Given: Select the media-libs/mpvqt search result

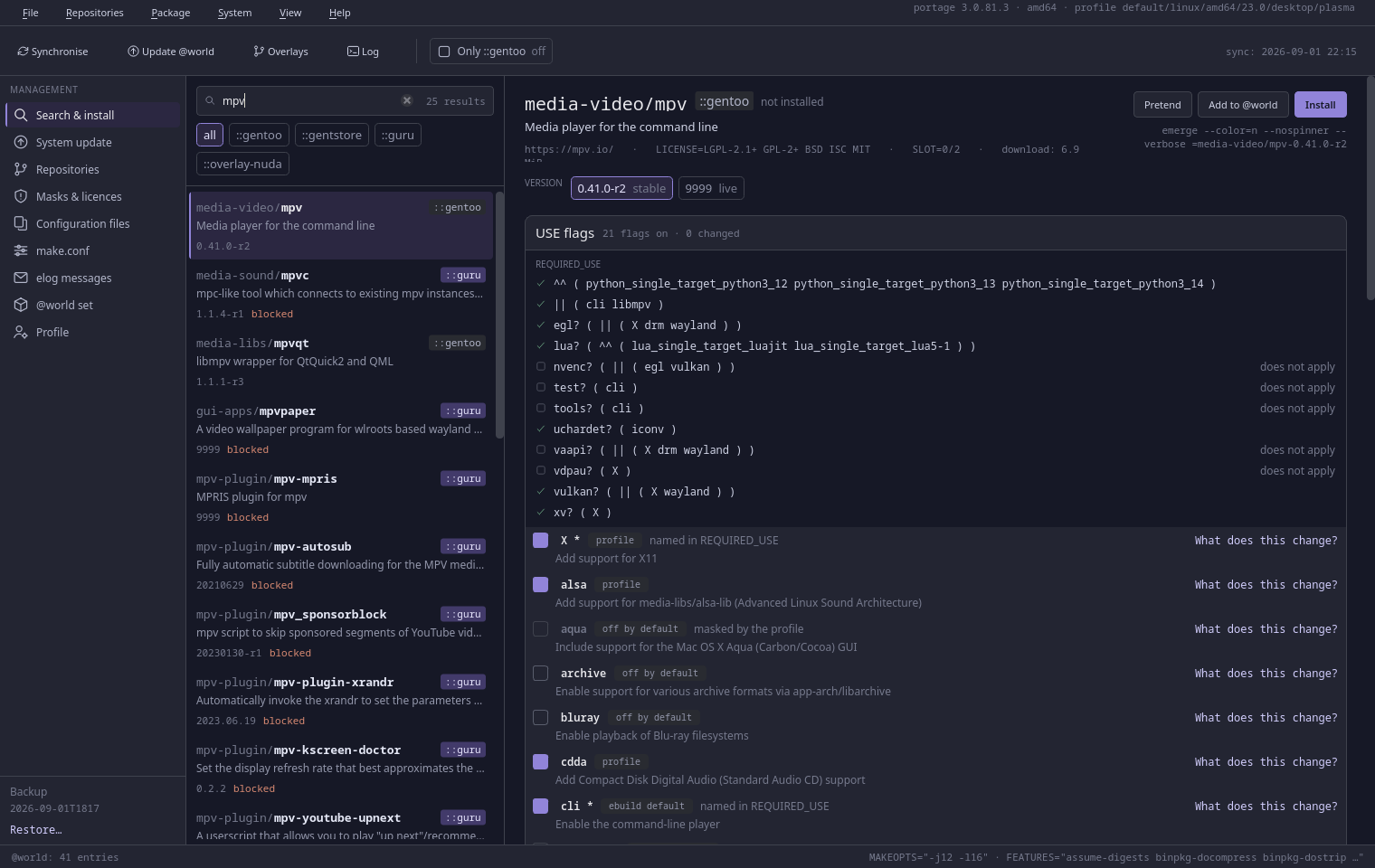Looking at the screenshot, I should click(341, 362).
